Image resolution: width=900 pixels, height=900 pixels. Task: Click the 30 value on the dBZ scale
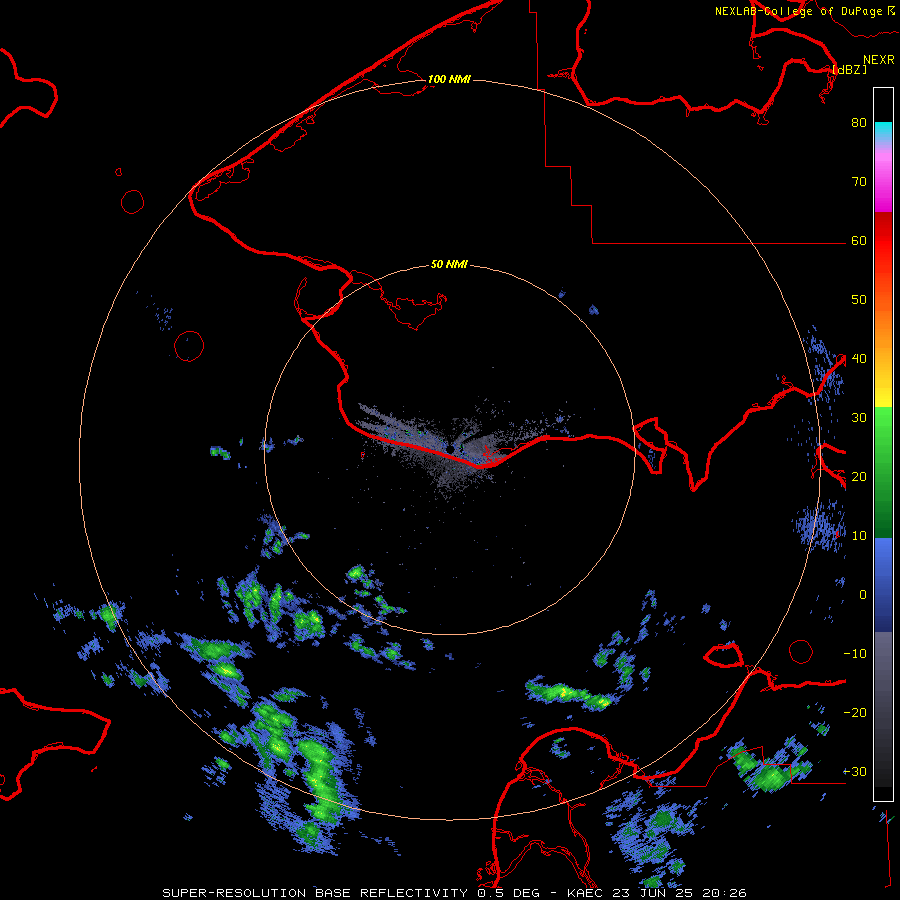tap(859, 418)
